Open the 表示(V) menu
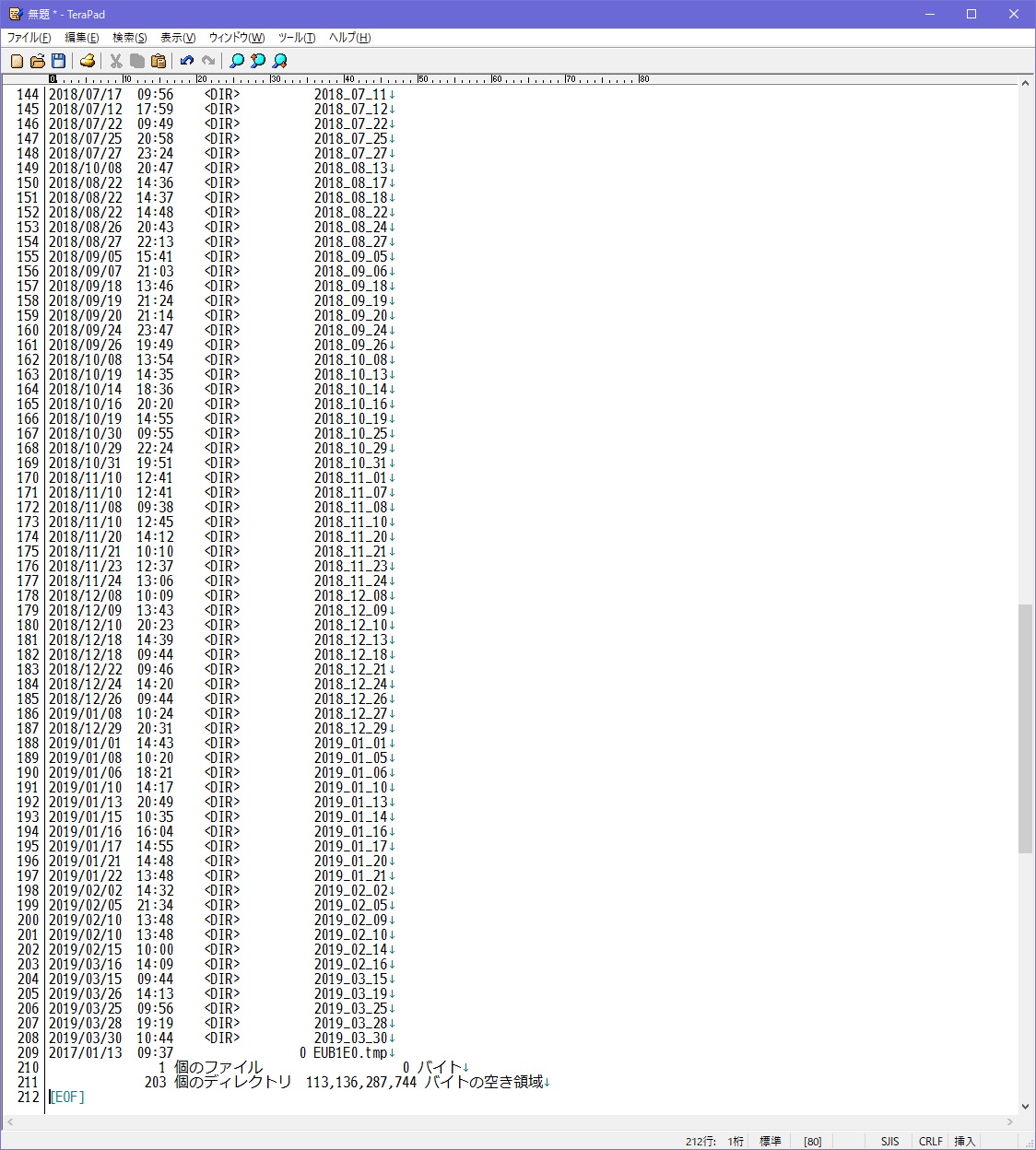The width and height of the screenshot is (1036, 1150). [x=178, y=38]
